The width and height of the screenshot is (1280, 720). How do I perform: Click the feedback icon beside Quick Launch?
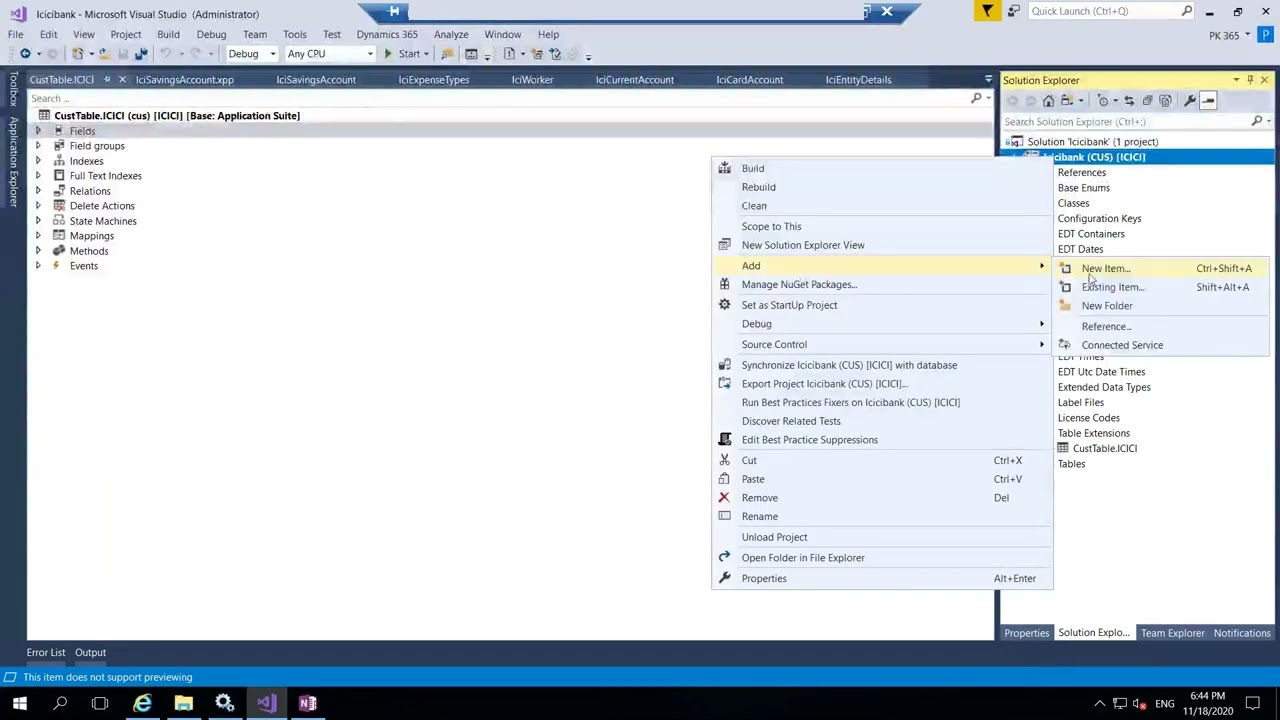tap(1013, 11)
